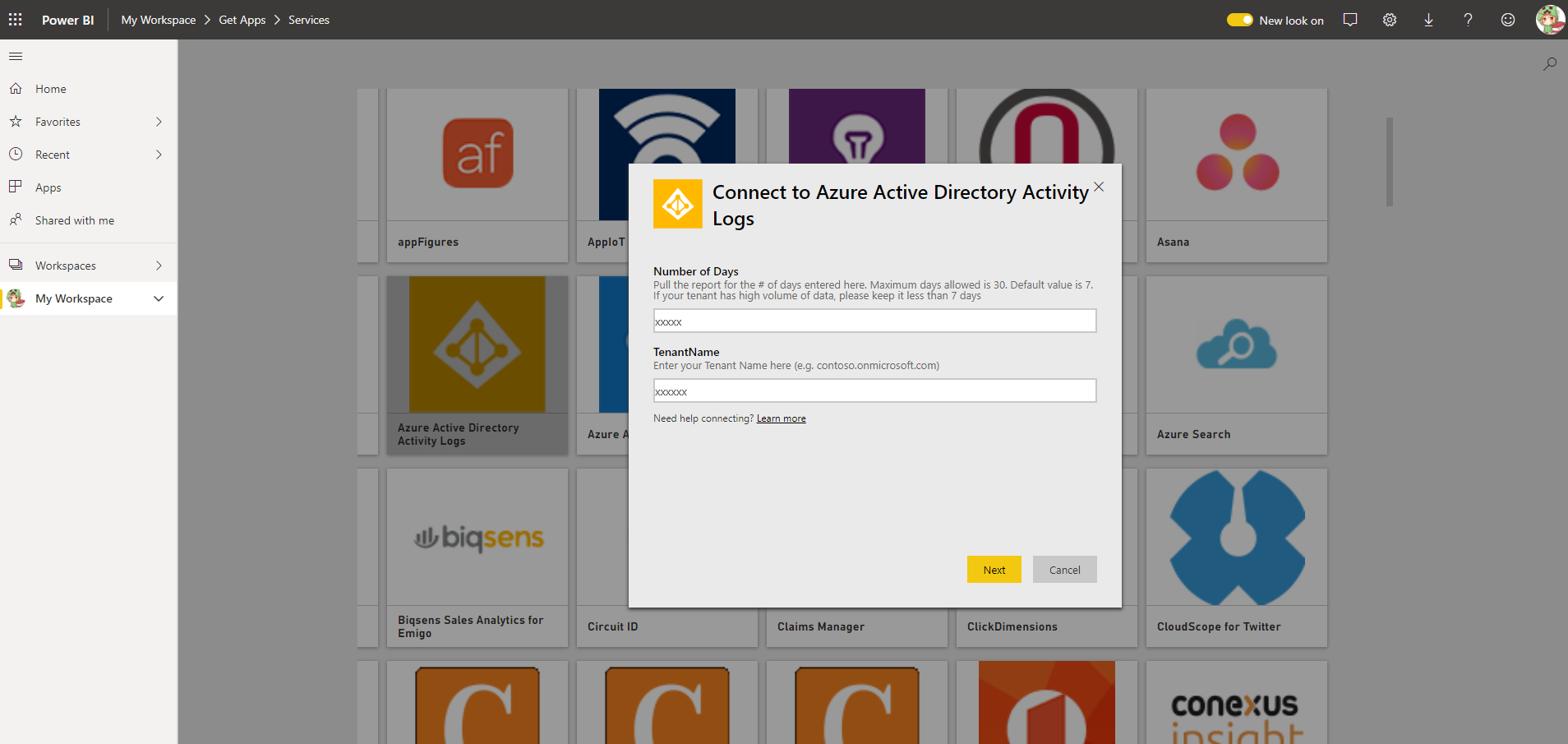Select Biqsens Sales Analytics for Emigo tile
The width and height of the screenshot is (1568, 744).
[477, 557]
